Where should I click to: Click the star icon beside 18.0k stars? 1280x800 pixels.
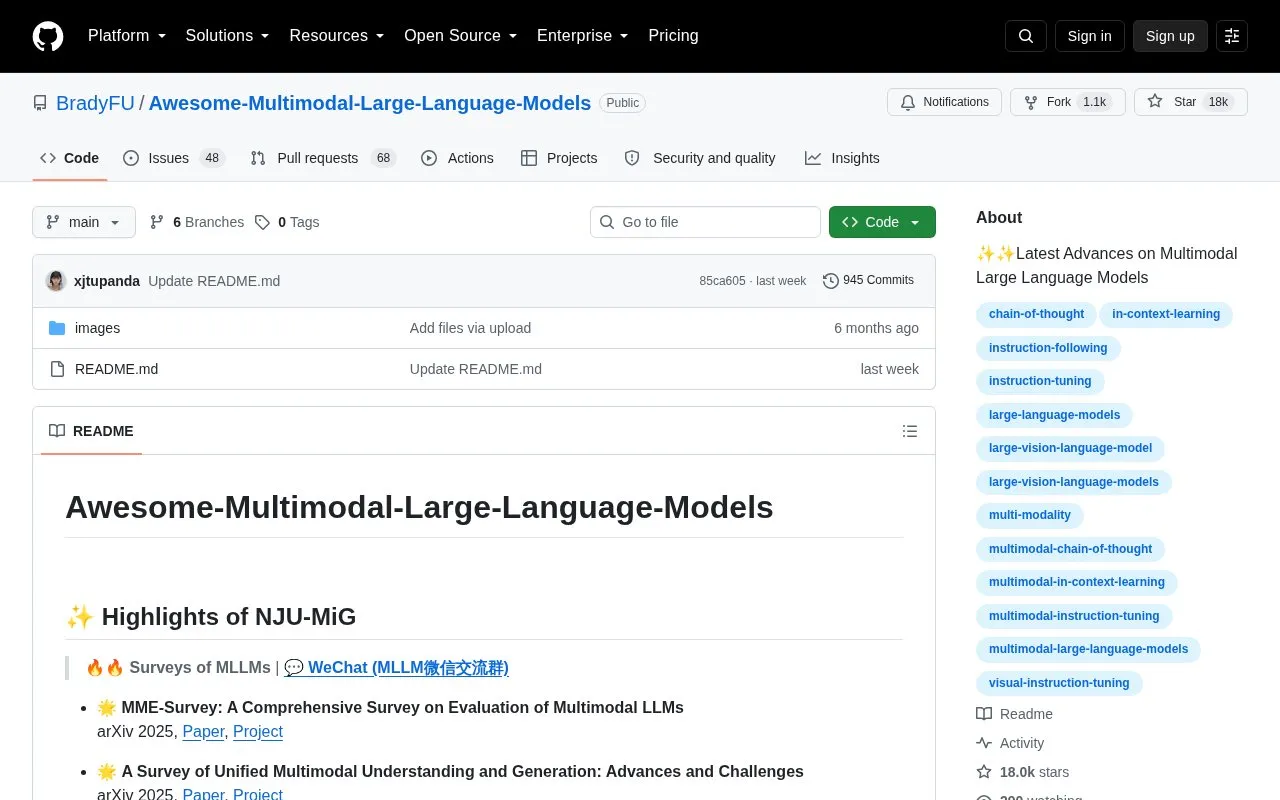[x=984, y=772]
